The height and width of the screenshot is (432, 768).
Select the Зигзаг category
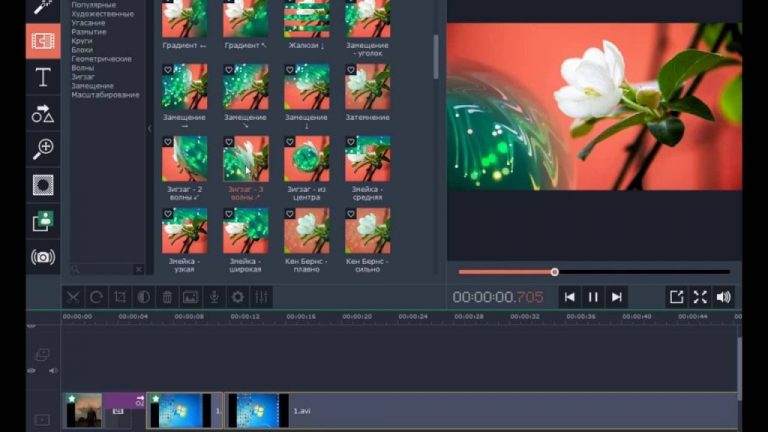(x=83, y=76)
